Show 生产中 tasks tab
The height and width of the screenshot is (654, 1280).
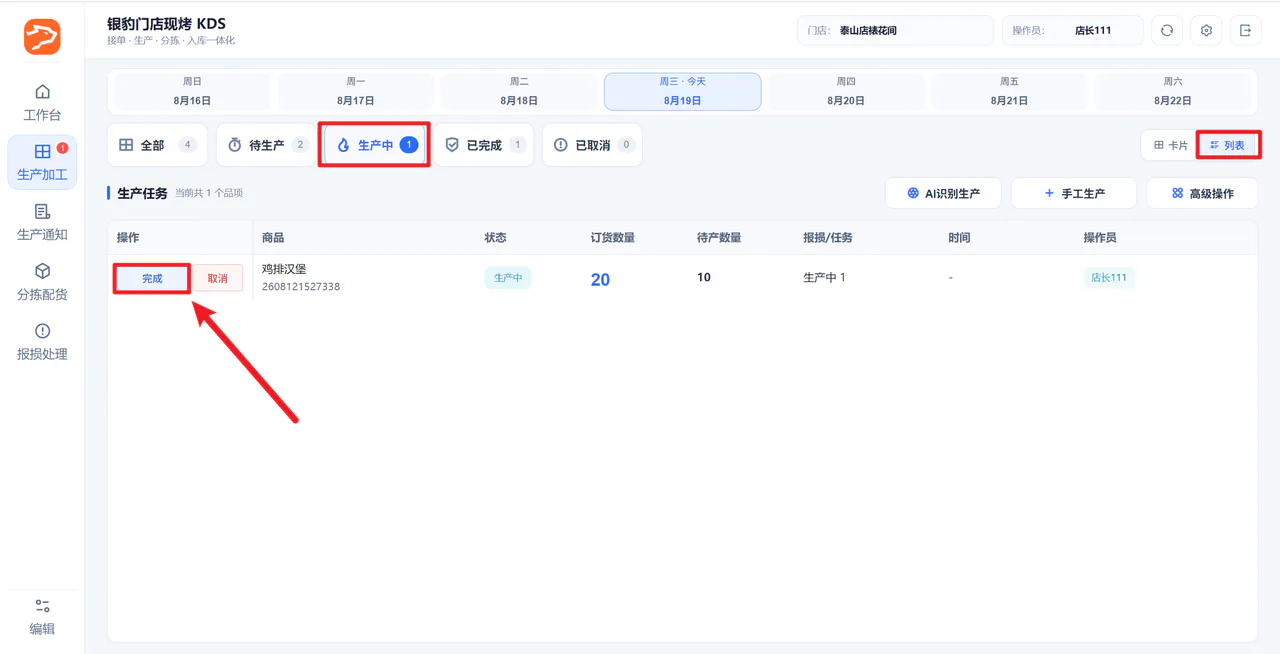pyautogui.click(x=375, y=145)
